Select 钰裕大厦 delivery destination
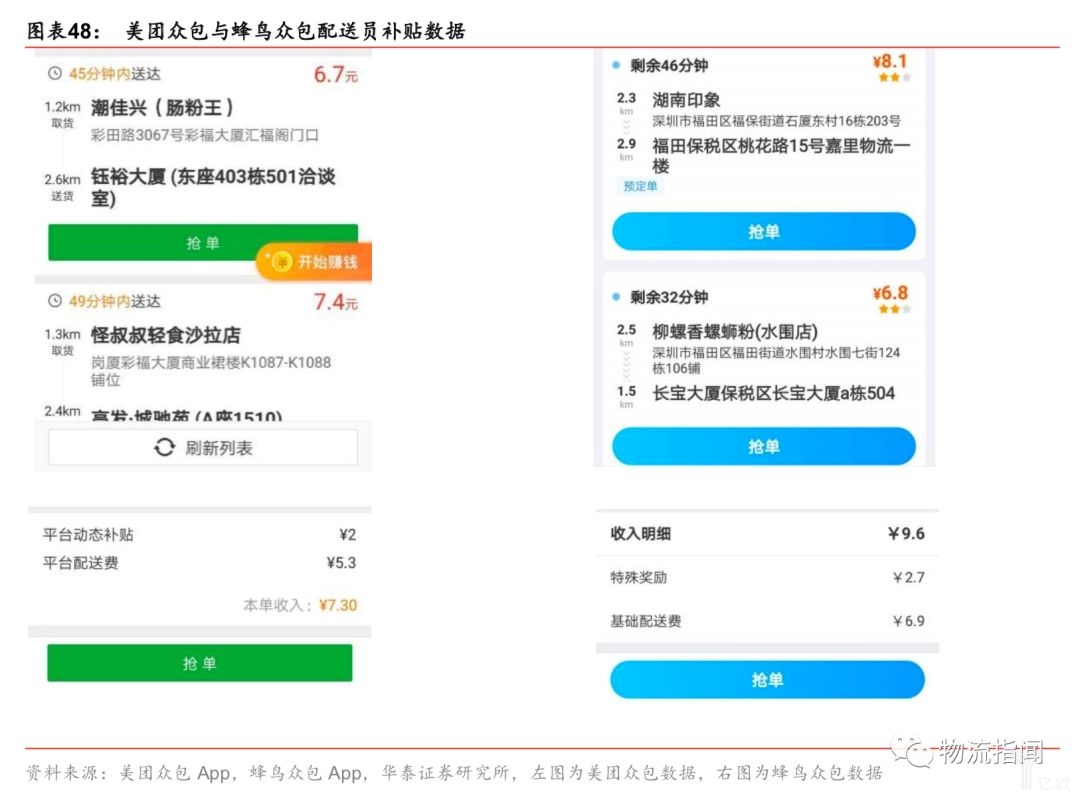This screenshot has height=800, width=1080. (x=213, y=187)
